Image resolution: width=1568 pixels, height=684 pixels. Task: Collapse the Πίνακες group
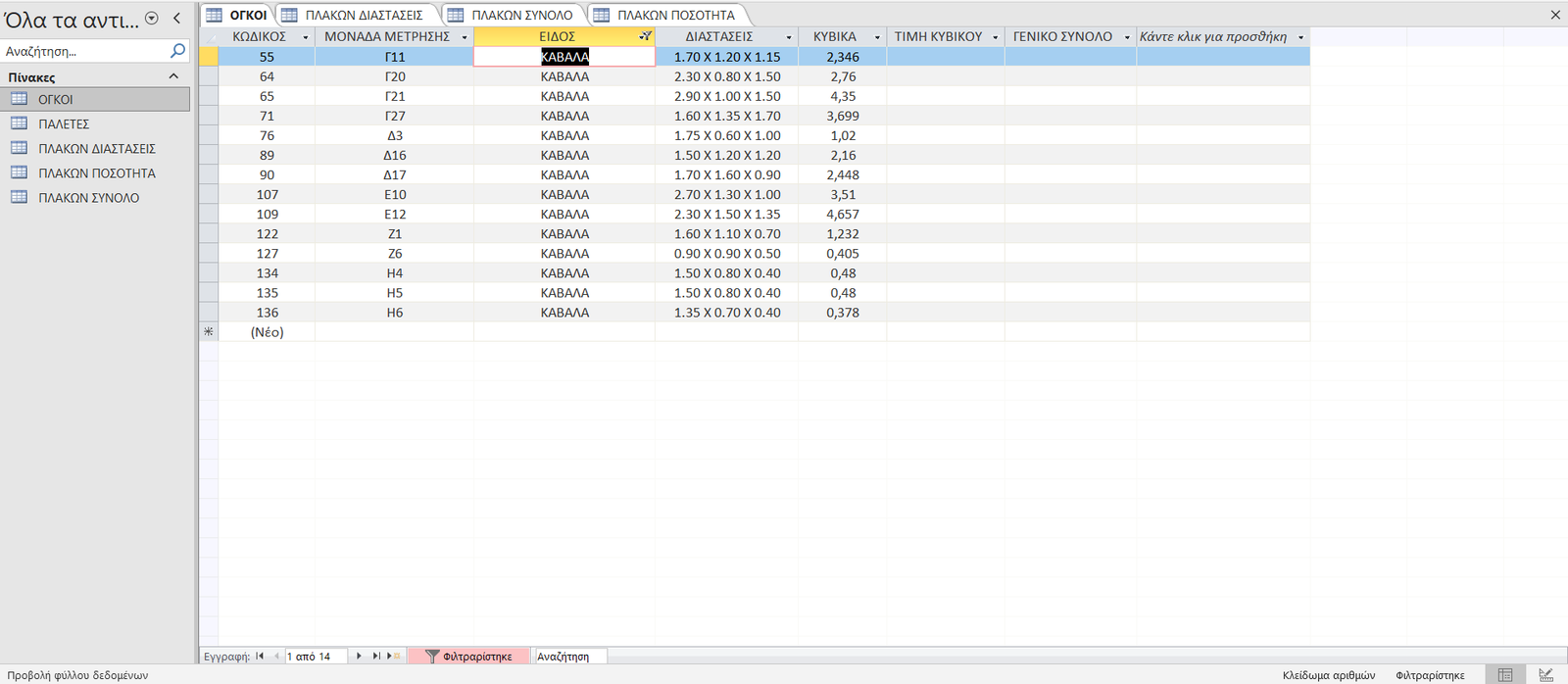(173, 76)
